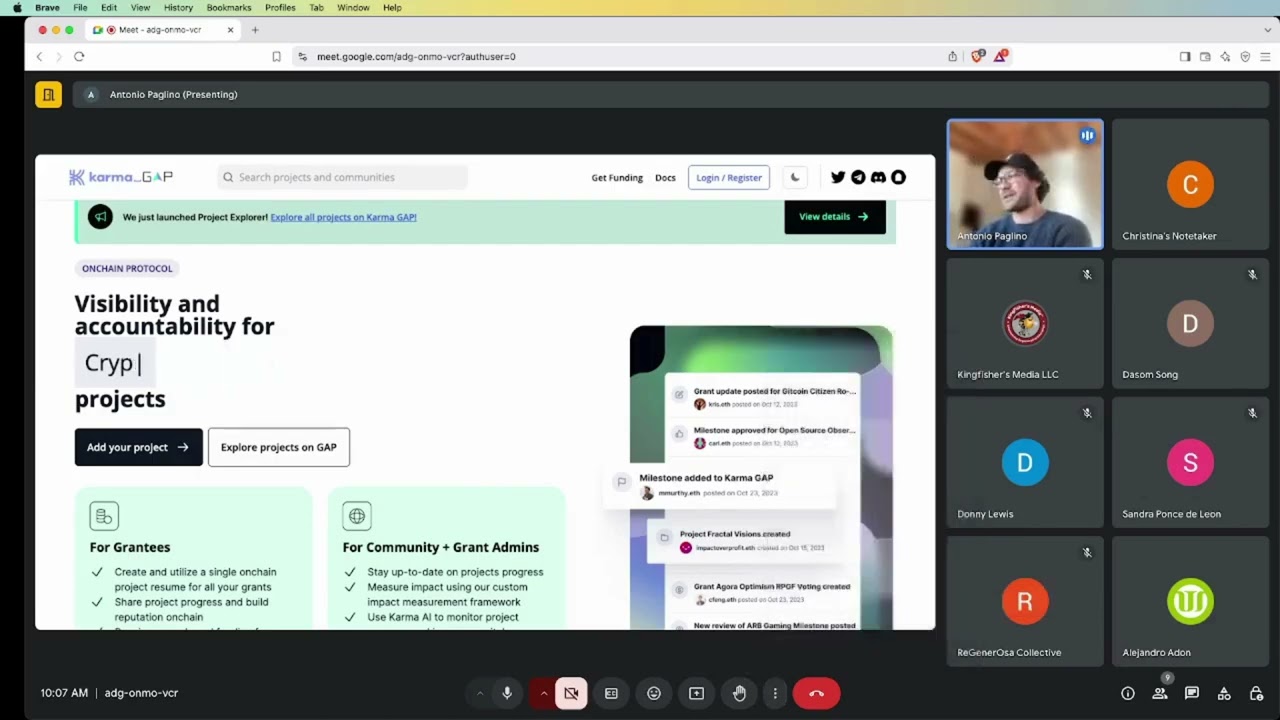The image size is (1280, 720).
Task: Click the Login / Register button
Action: pos(729,178)
